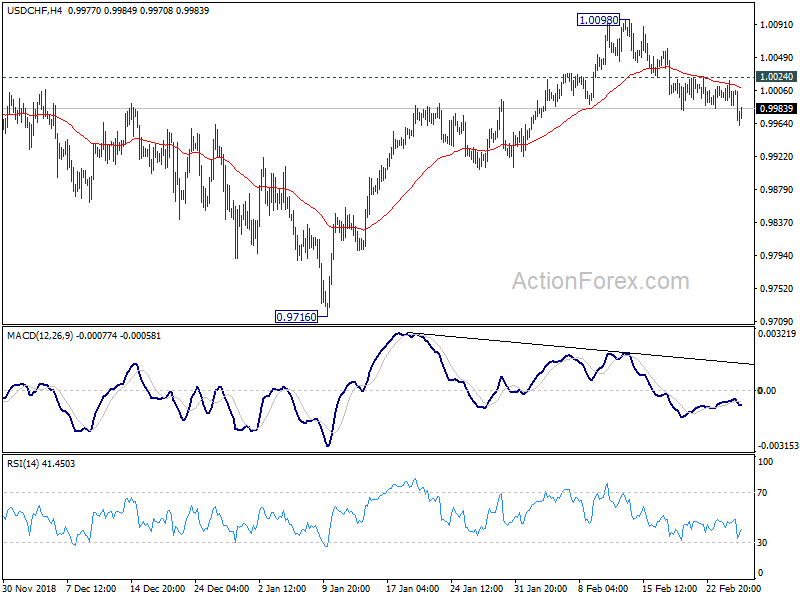
Task: Click the 8 Feb 04:00 date label
Action: point(603,588)
